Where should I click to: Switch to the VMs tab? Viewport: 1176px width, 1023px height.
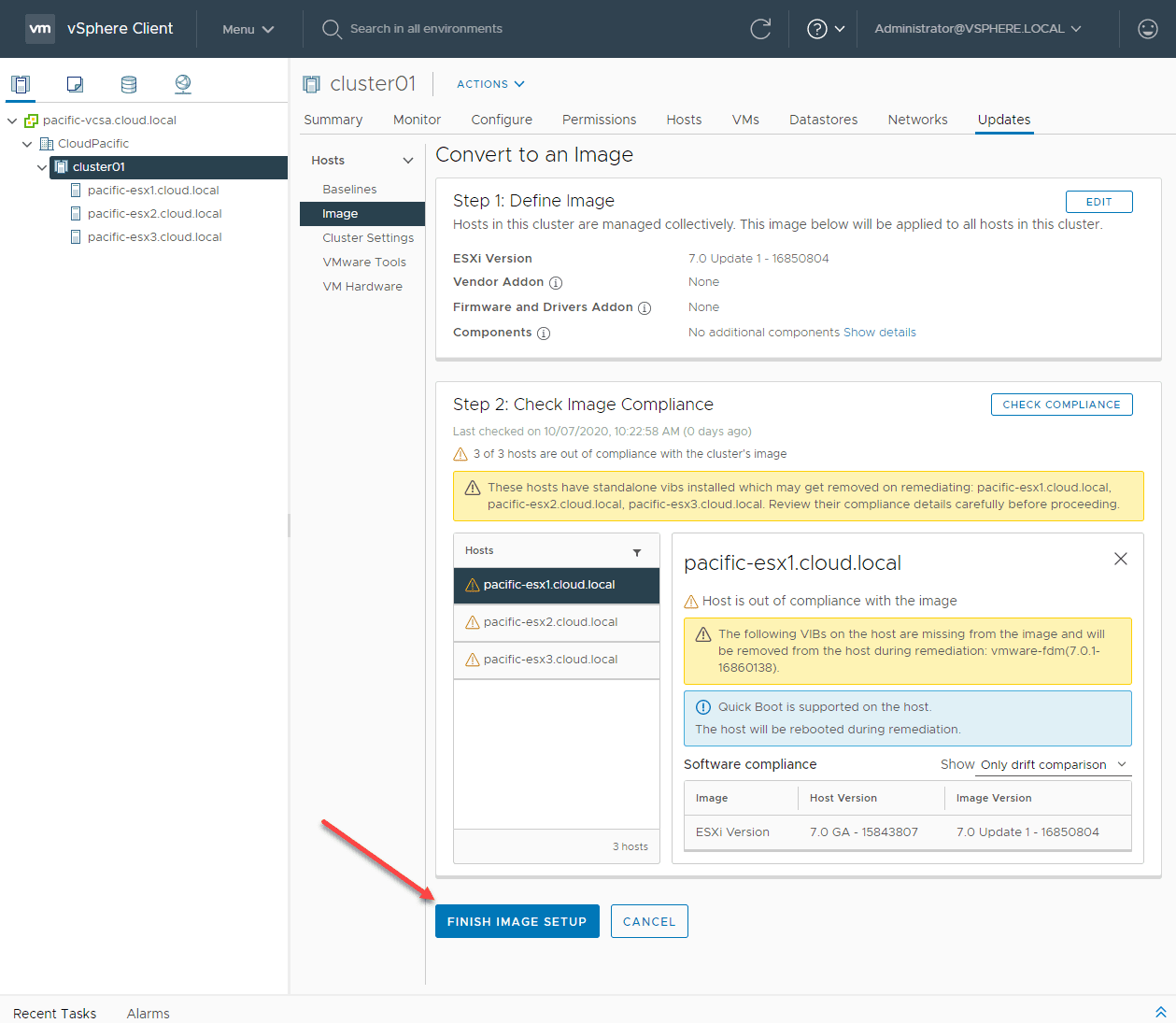pyautogui.click(x=745, y=120)
